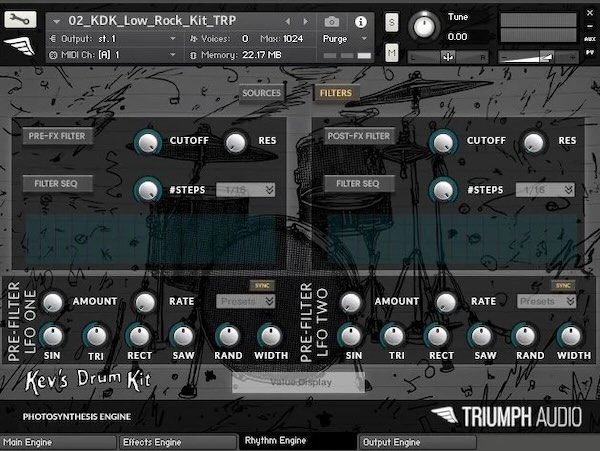Open the Rhythm Engine tab
The image size is (600, 451).
pos(298,441)
